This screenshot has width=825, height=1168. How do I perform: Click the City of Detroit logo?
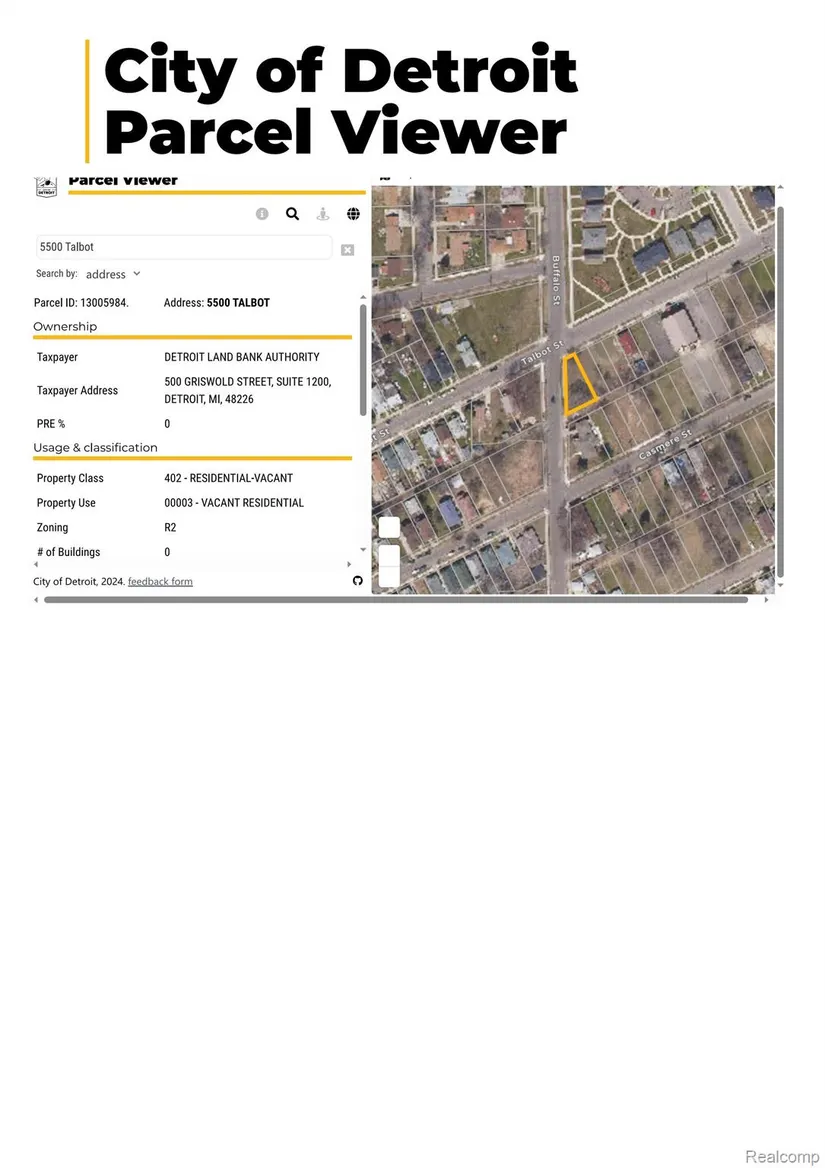tap(45, 186)
